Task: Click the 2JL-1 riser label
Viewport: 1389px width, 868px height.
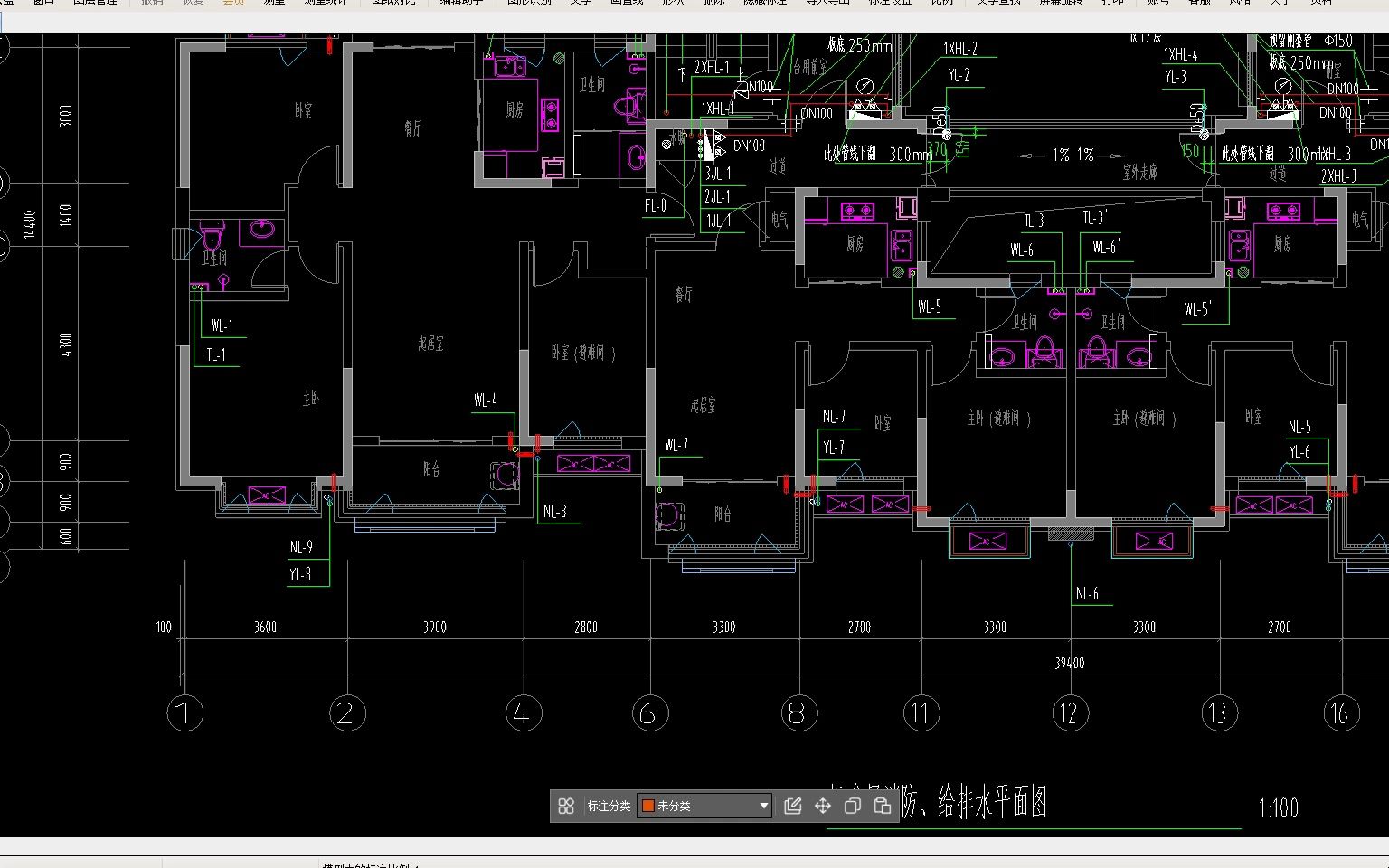Action: 718,196
